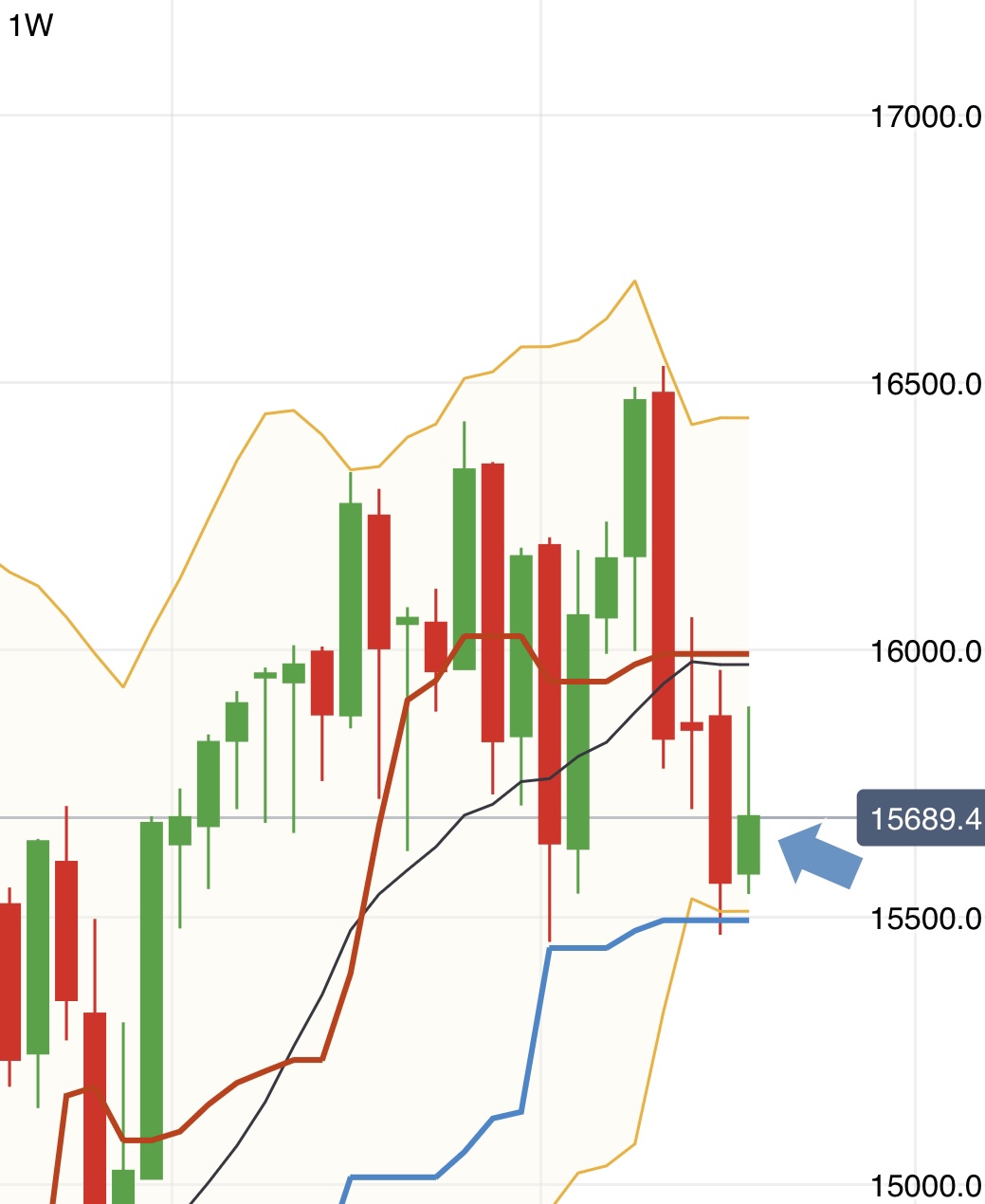Click the tall green candle rising from 15000
This screenshot has height=1204, width=985.
[152, 1000]
